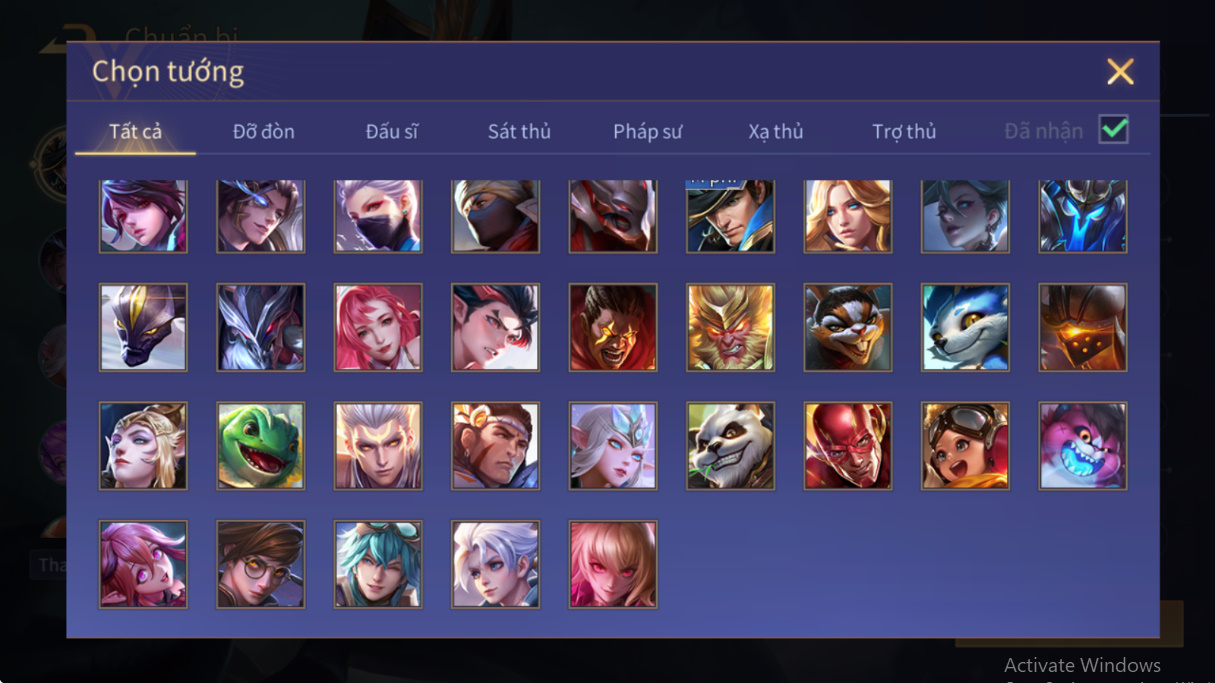Select the green frog hero portrait

click(x=261, y=446)
